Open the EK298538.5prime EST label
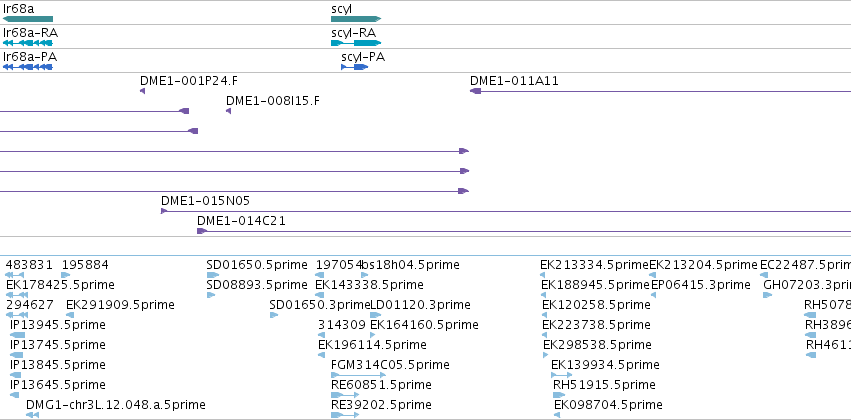The width and height of the screenshot is (851, 420). pos(598,345)
